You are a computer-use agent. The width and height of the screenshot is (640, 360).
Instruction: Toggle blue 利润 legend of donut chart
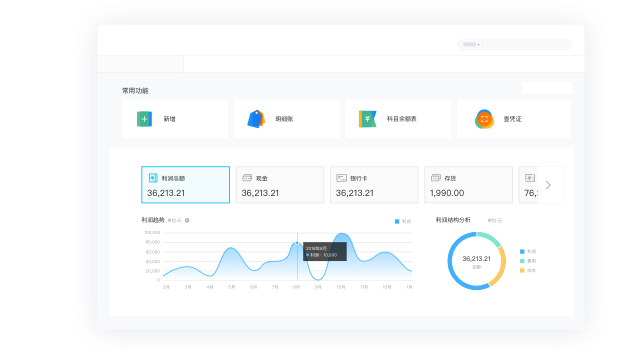click(x=528, y=251)
